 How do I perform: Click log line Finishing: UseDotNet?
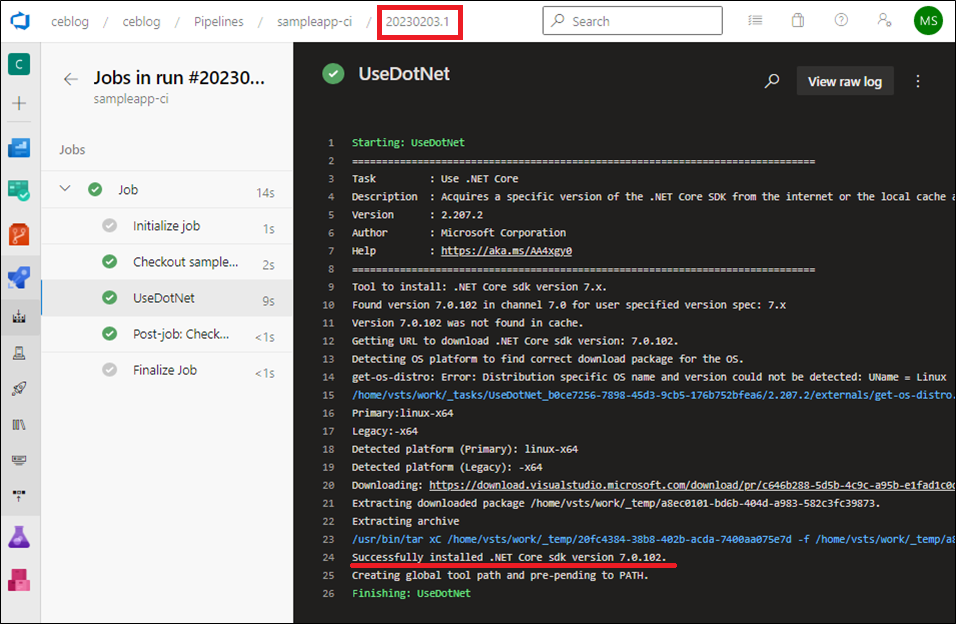(411, 593)
